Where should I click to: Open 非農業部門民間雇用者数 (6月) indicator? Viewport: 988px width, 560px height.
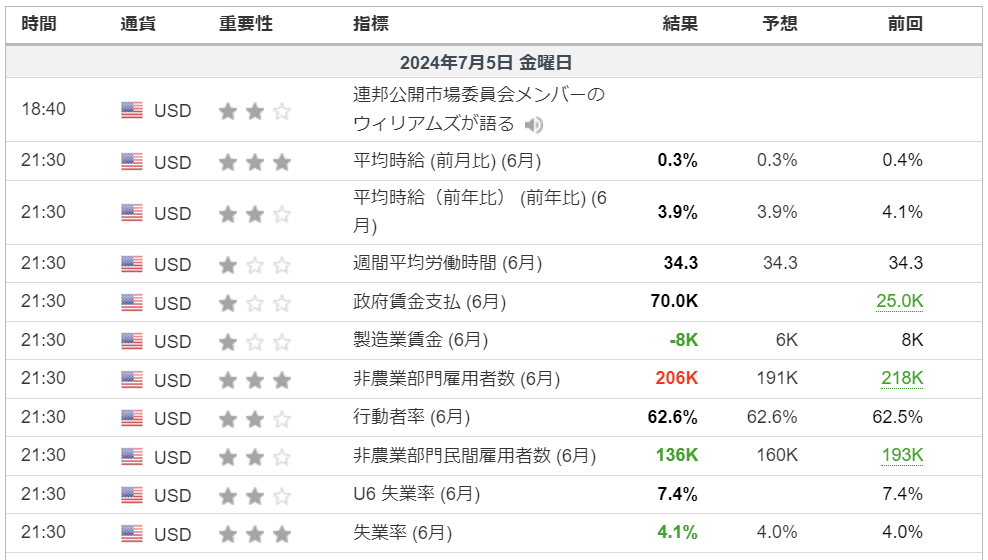point(474,455)
